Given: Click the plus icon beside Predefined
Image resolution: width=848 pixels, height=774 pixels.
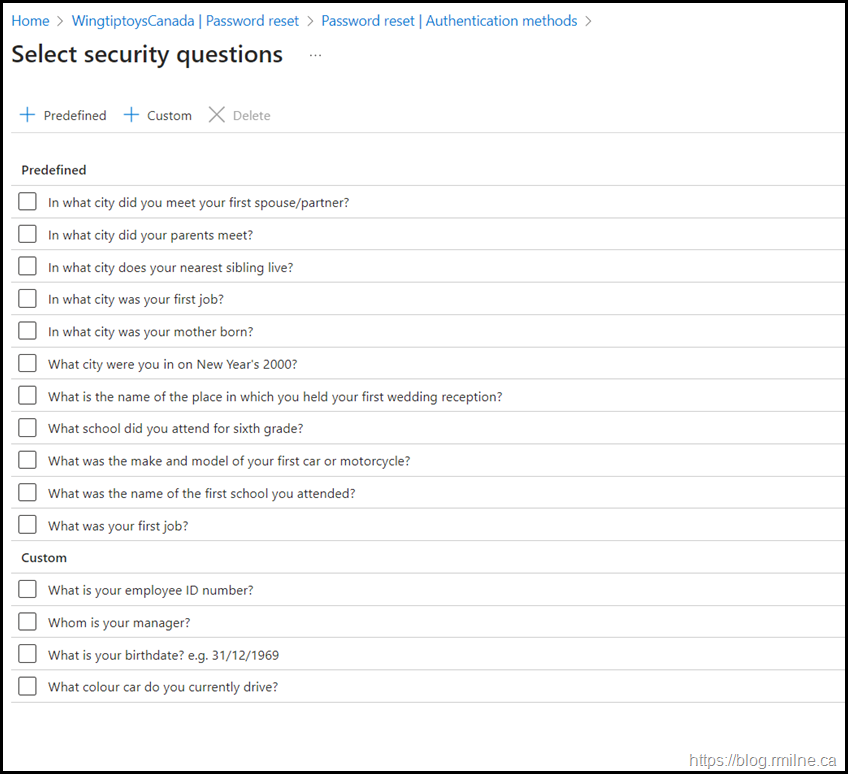Looking at the screenshot, I should click(27, 115).
